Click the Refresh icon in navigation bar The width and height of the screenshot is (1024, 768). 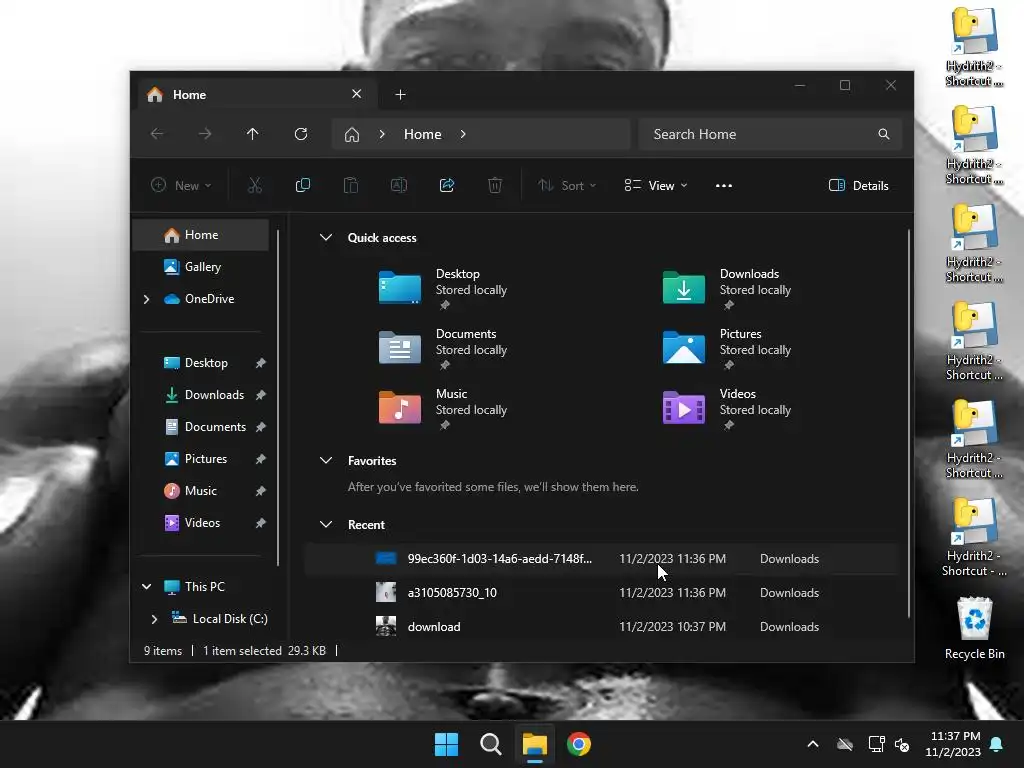[300, 134]
